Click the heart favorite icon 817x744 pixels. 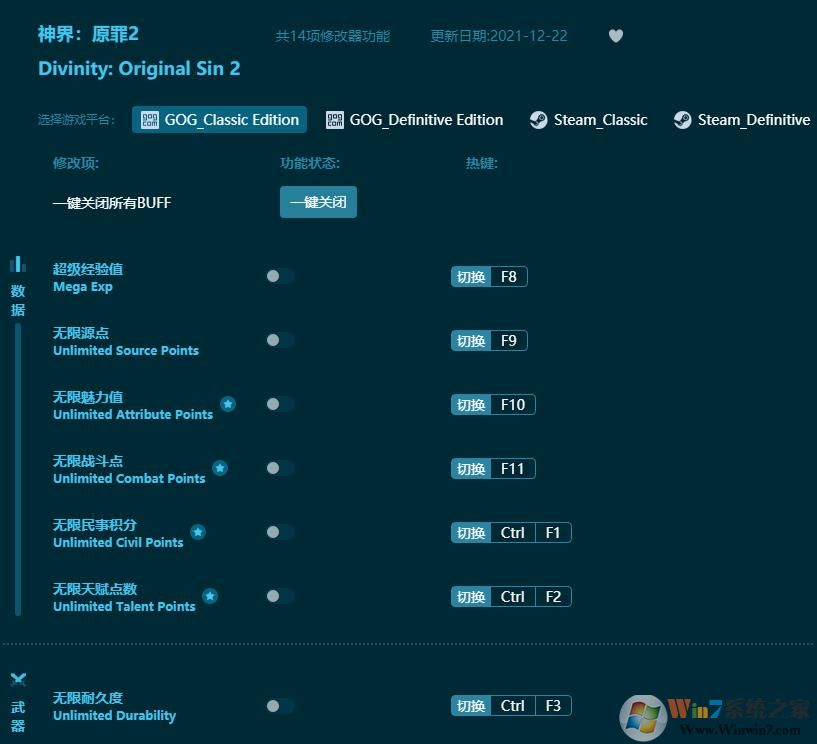[616, 35]
